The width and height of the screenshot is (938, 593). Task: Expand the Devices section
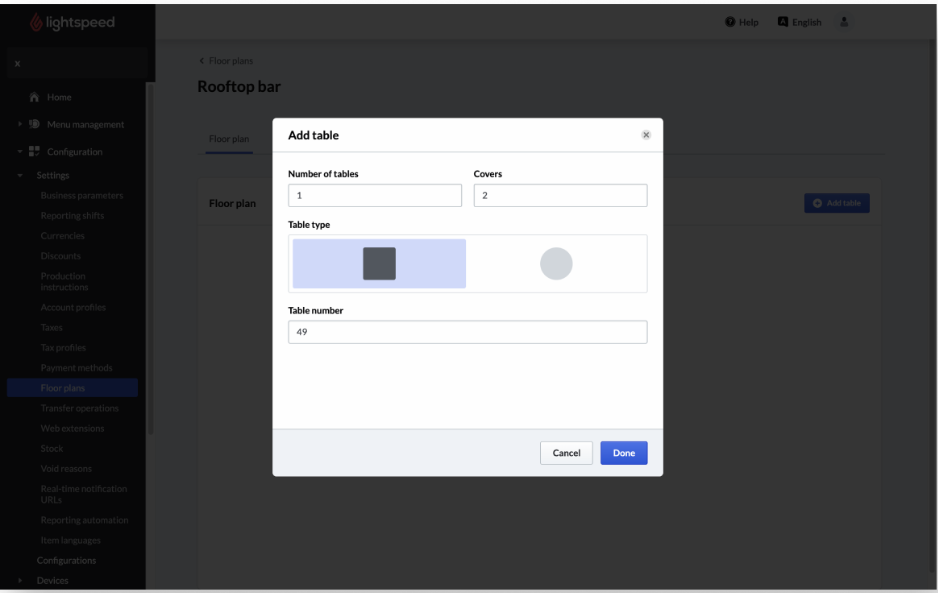pos(20,579)
